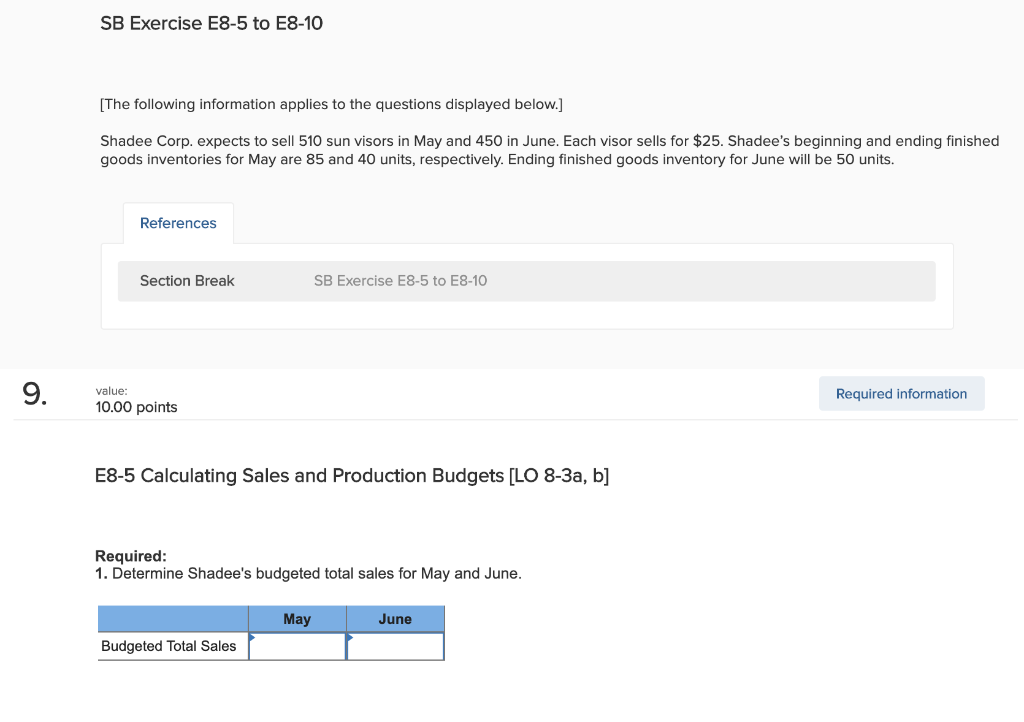1024x722 pixels.
Task: Click the gray SB Exercise E8-5 to E8-10 reference text
Action: [x=400, y=281]
